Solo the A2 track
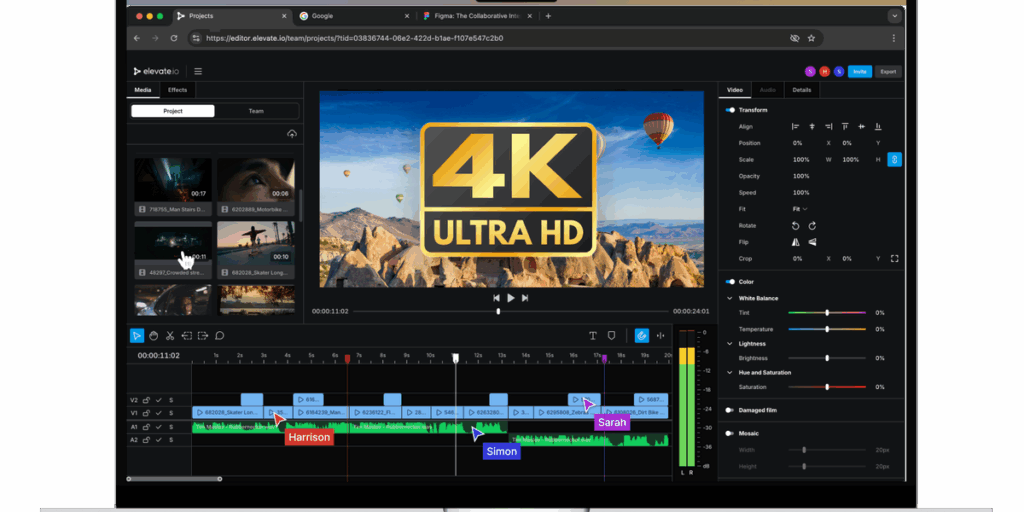The width and height of the screenshot is (1024, 512). click(172, 440)
